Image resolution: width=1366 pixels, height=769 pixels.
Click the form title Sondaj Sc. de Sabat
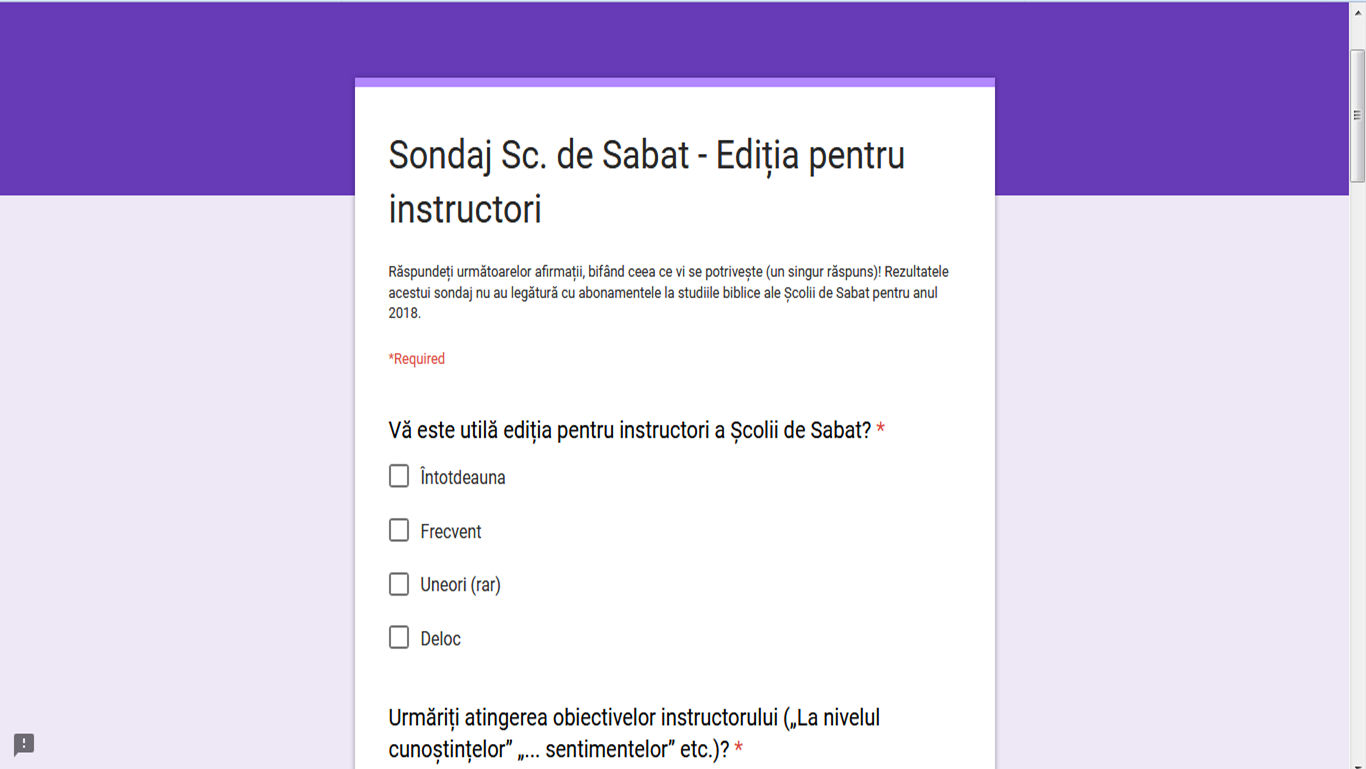click(647, 182)
